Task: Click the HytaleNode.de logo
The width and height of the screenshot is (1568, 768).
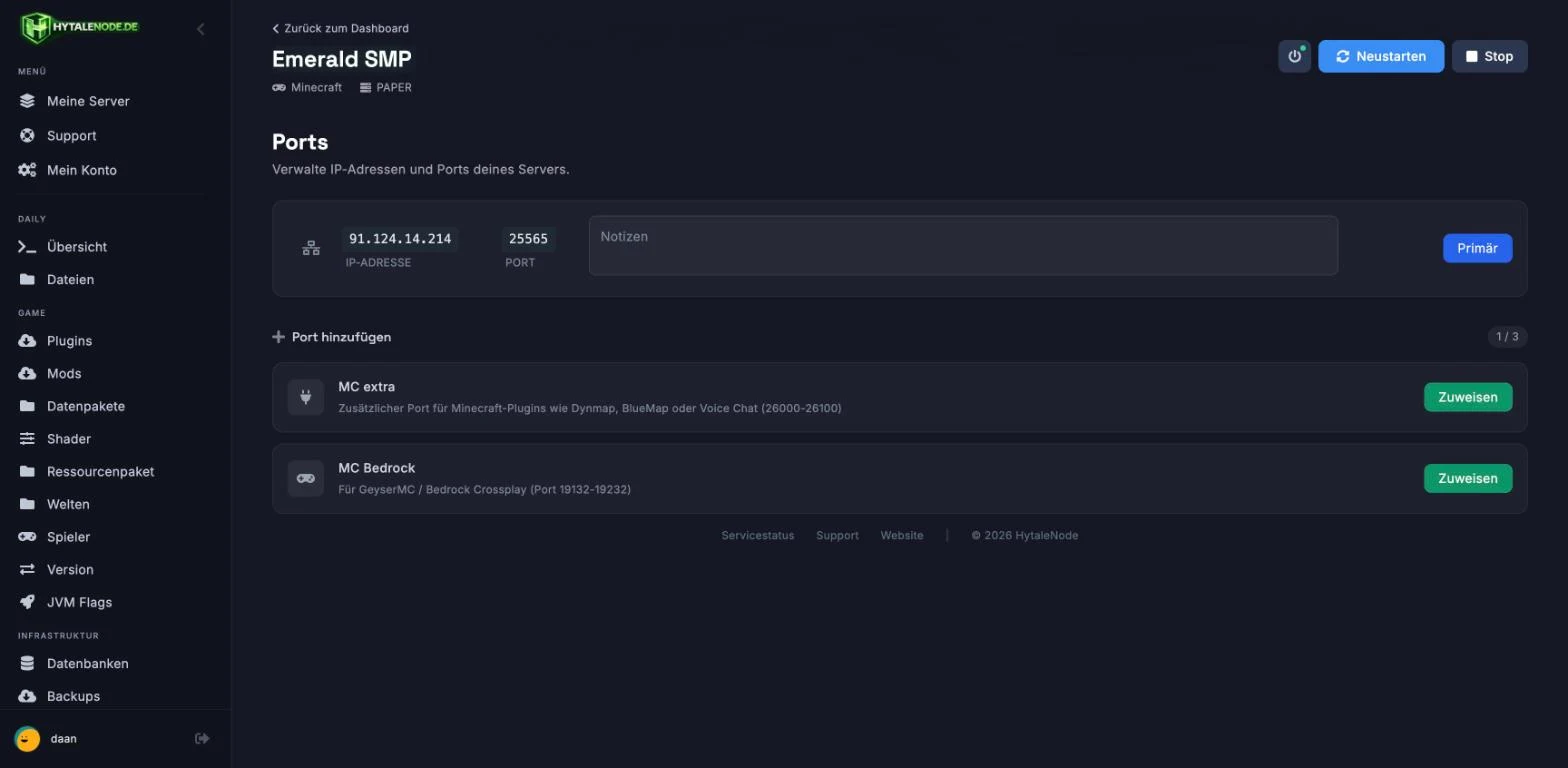Action: click(x=79, y=27)
